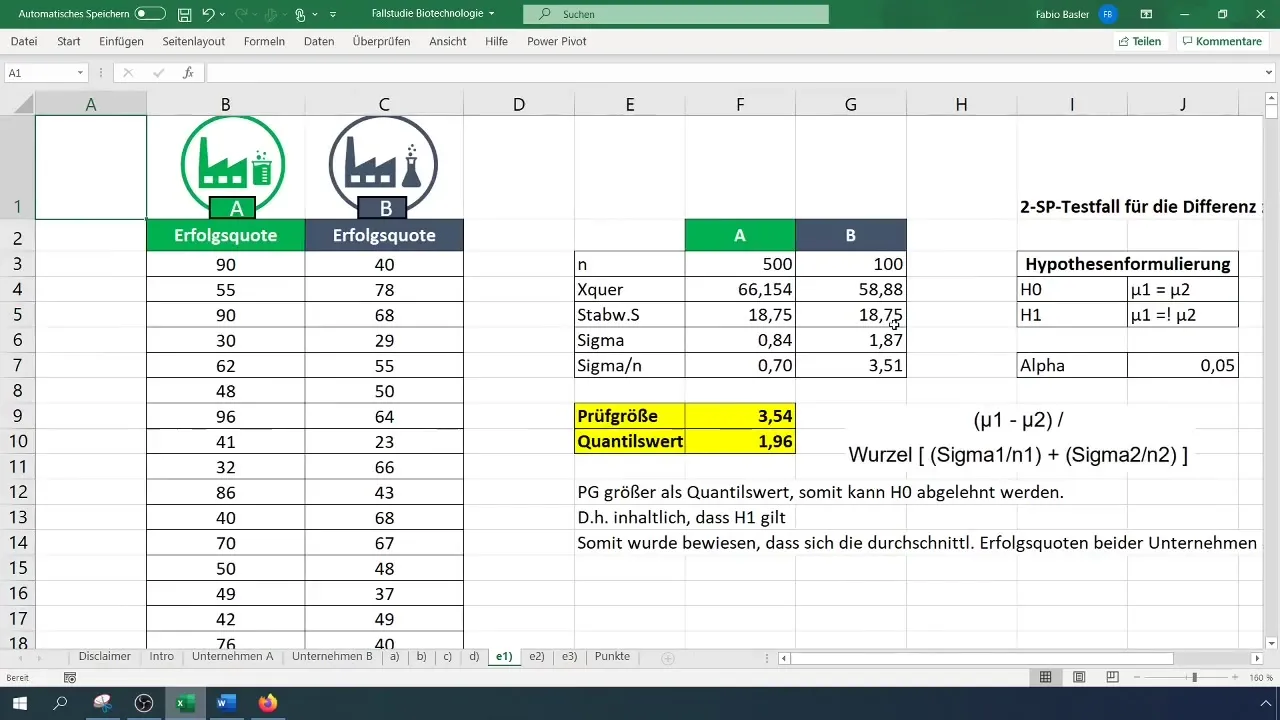Switch to the Punkte sheet tab
1280x720 pixels.
[612, 657]
